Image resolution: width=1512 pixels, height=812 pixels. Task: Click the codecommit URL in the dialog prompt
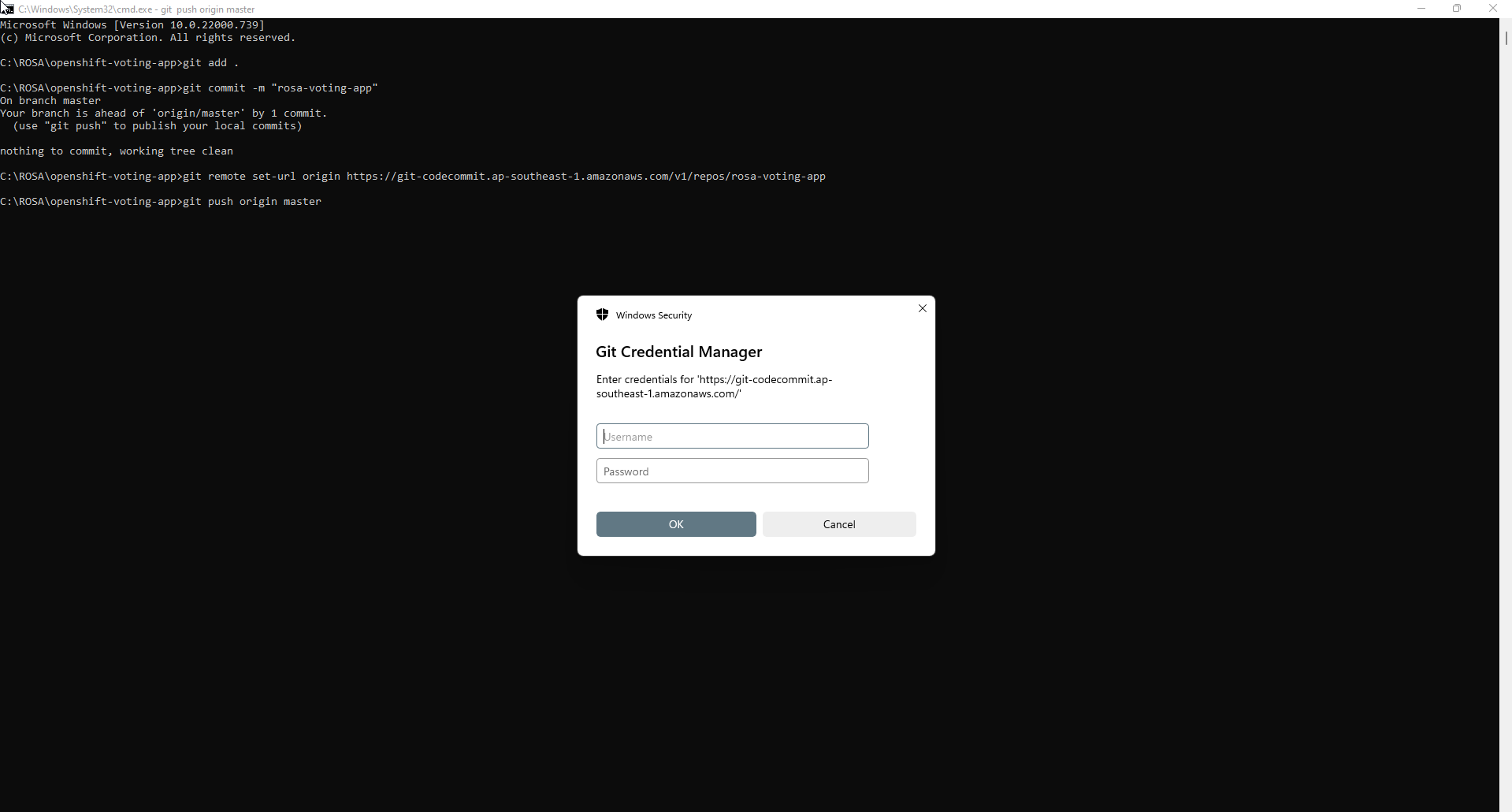[714, 386]
